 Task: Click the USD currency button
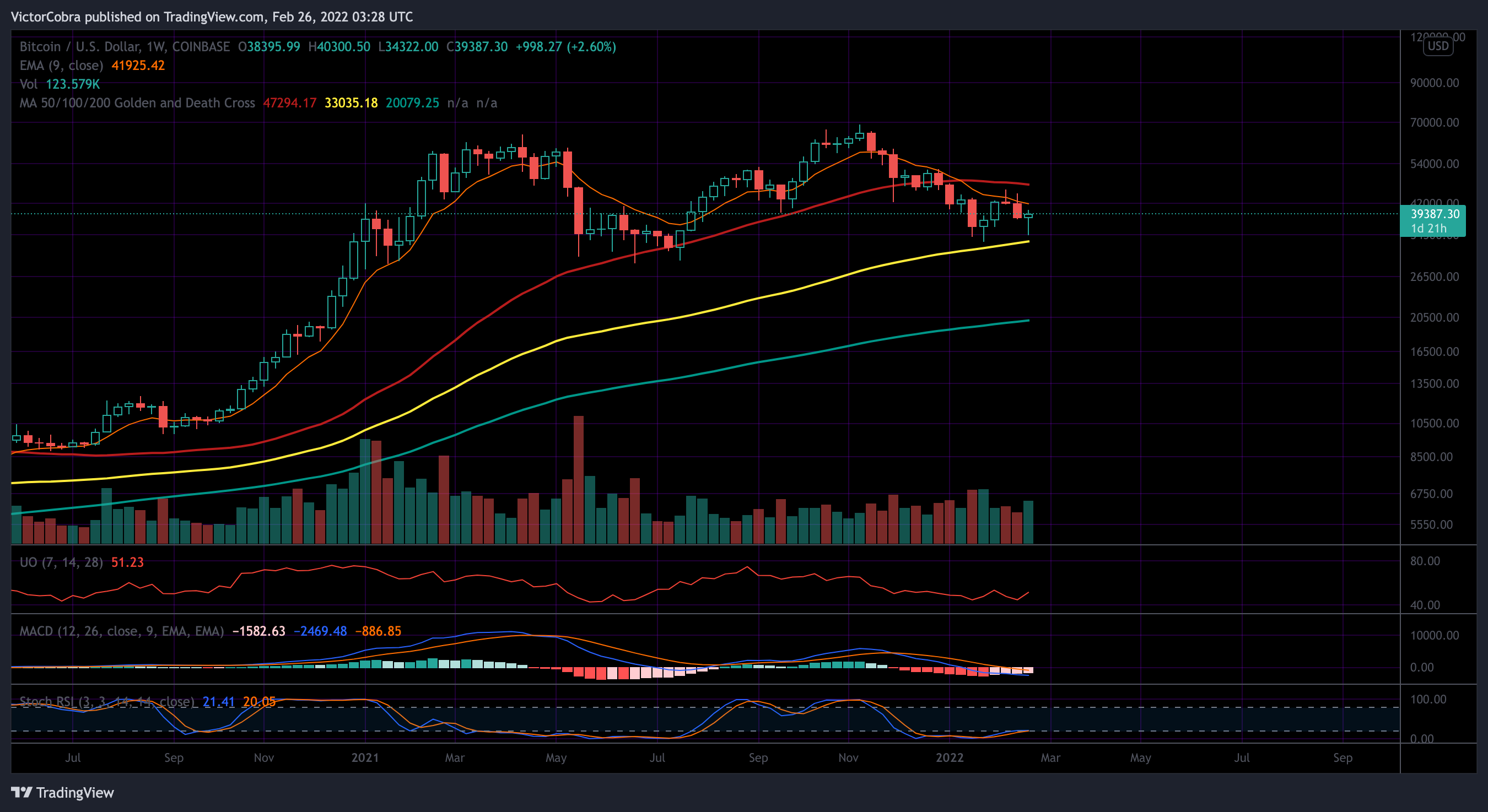1438,46
